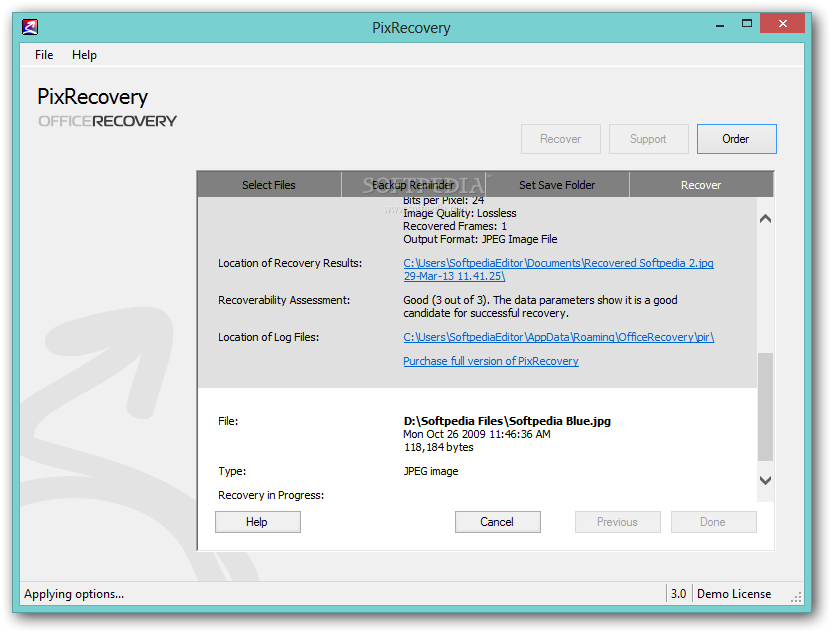832x633 pixels.
Task: Click the Support button
Action: pyautogui.click(x=648, y=139)
